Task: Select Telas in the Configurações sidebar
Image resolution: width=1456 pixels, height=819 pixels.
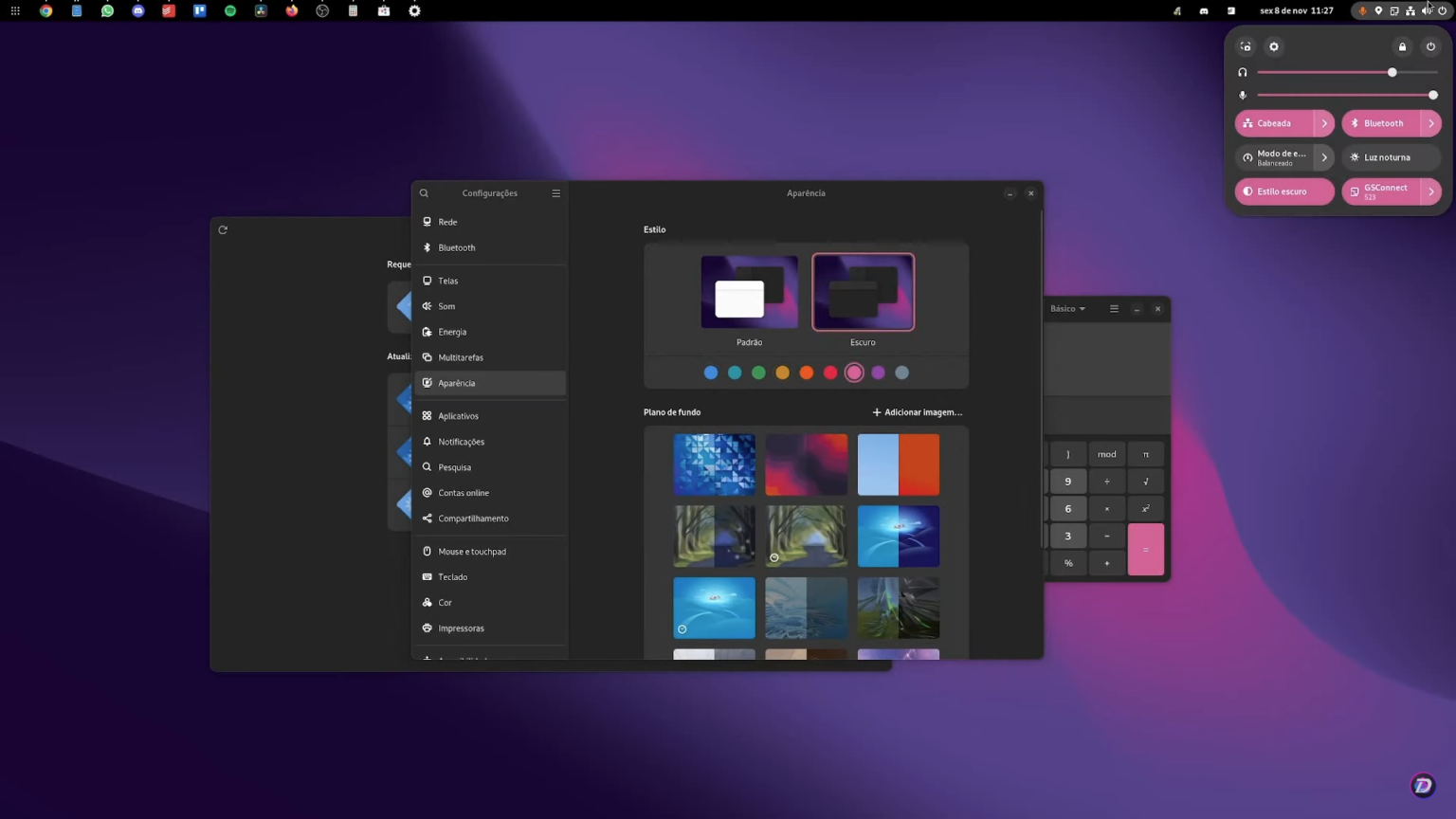Action: (446, 281)
